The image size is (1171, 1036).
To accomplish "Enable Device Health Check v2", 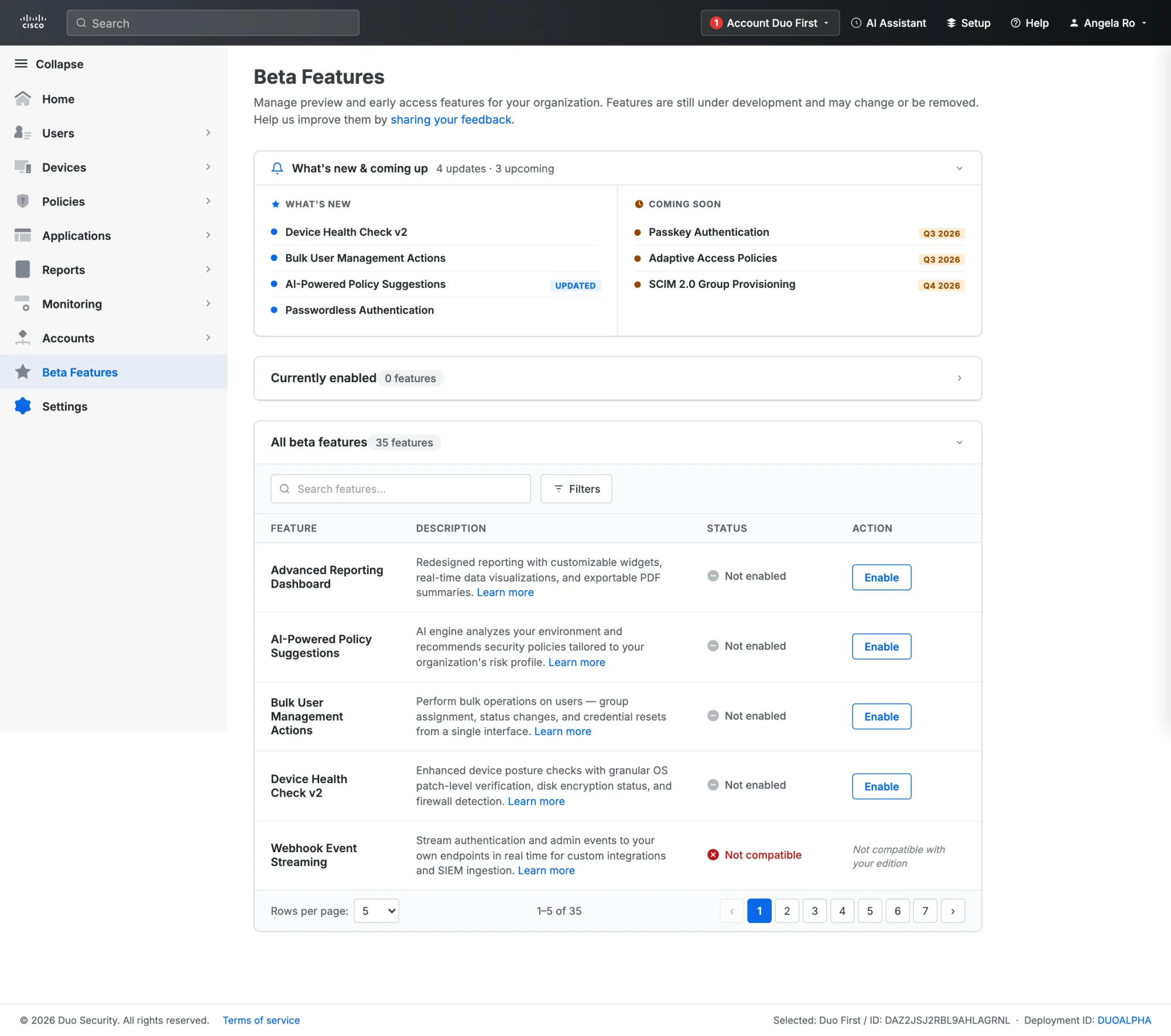I will tap(881, 787).
